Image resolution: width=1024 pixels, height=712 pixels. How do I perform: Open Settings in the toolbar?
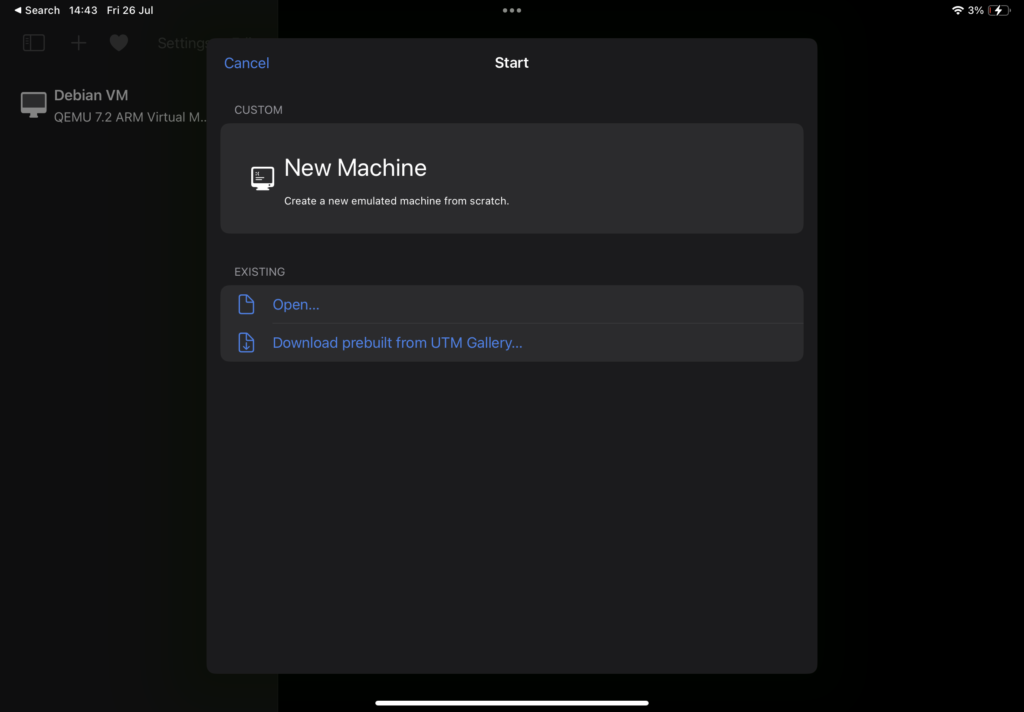pos(181,43)
